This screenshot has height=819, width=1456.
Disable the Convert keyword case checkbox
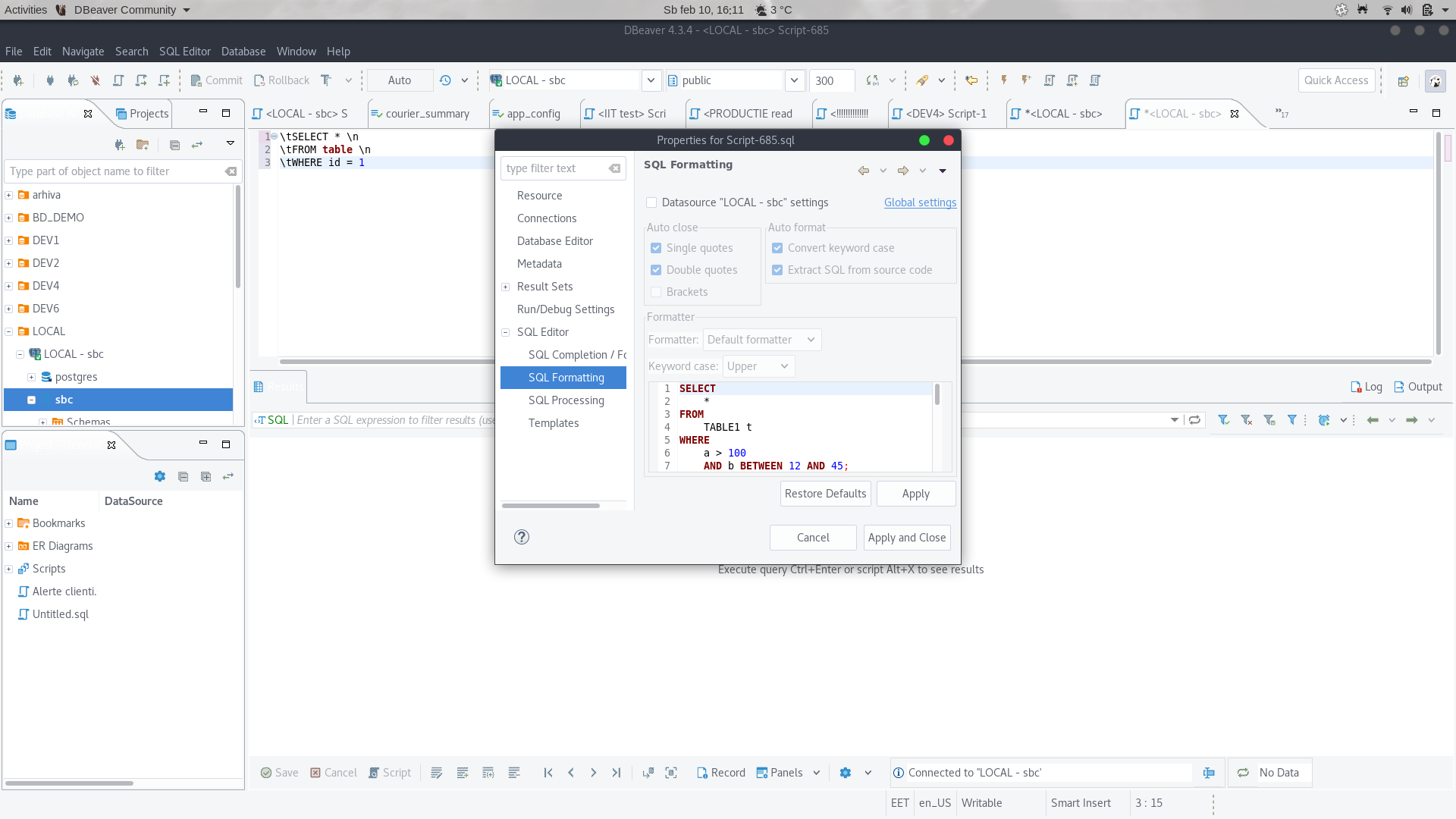(778, 247)
